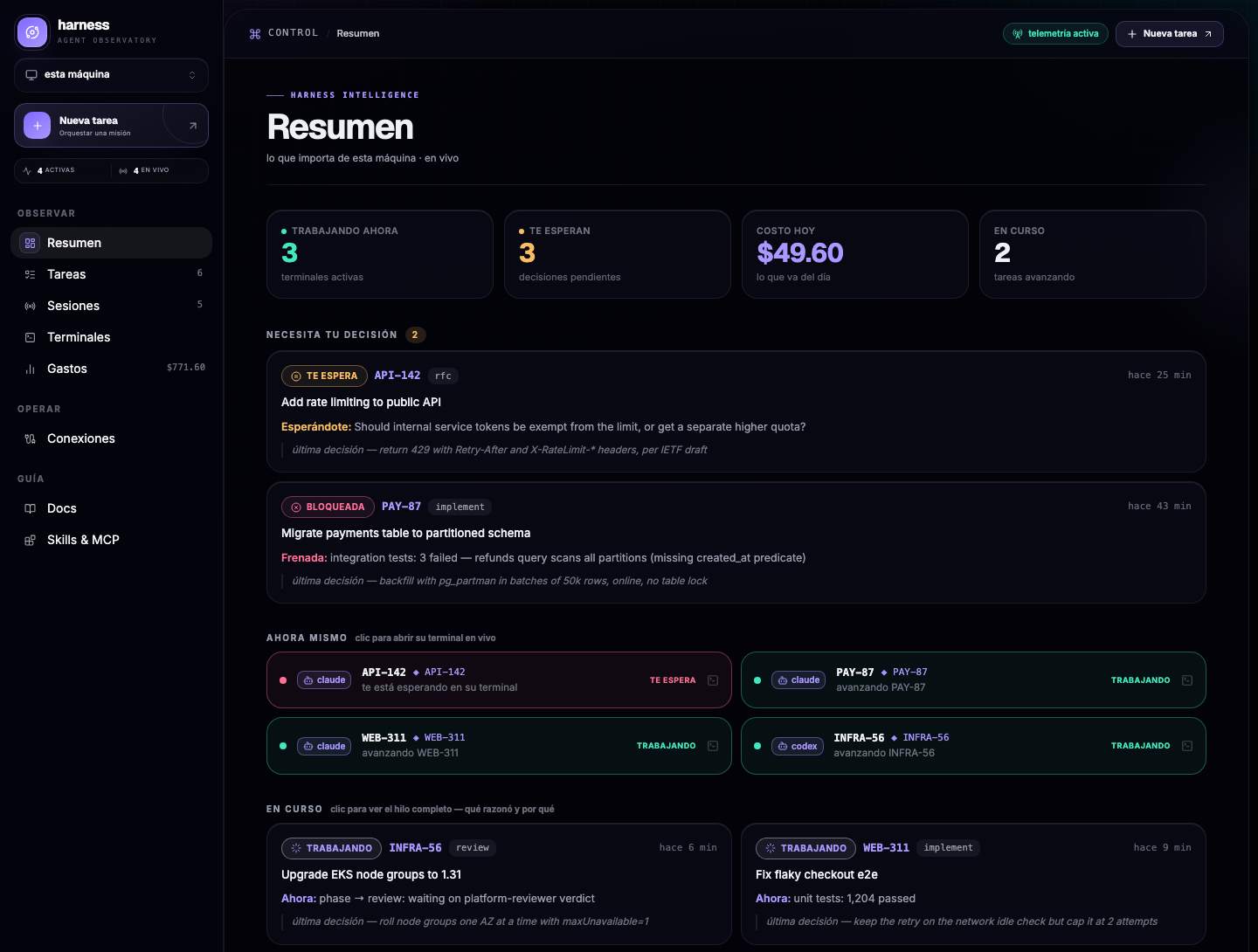Screen dimensions: 1258x952
Task: Open Tareas in the sidebar
Action: click(111, 274)
